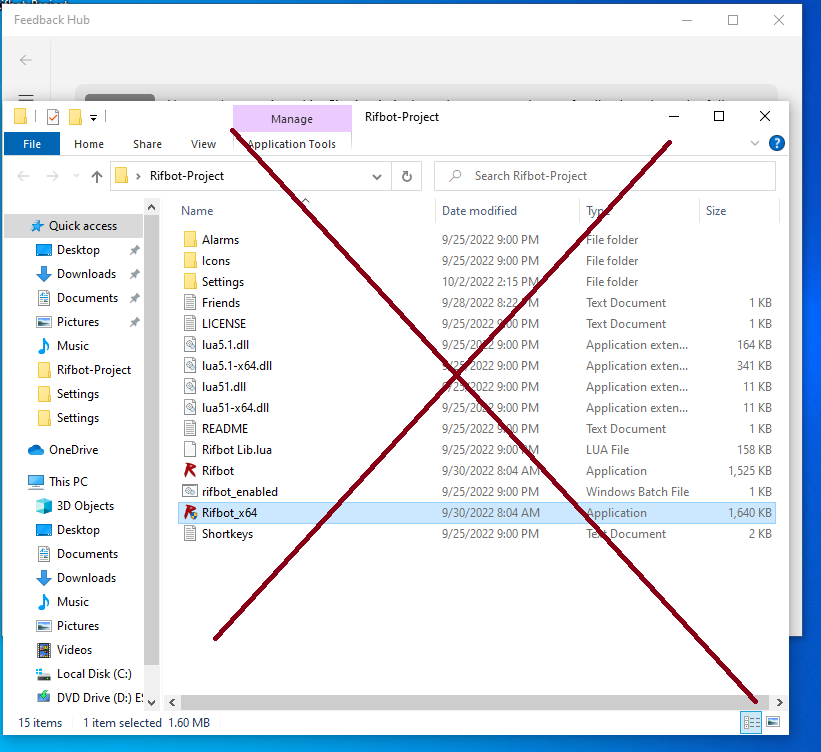Click the New folder quick access icon
This screenshot has width=821, height=752.
tap(75, 117)
